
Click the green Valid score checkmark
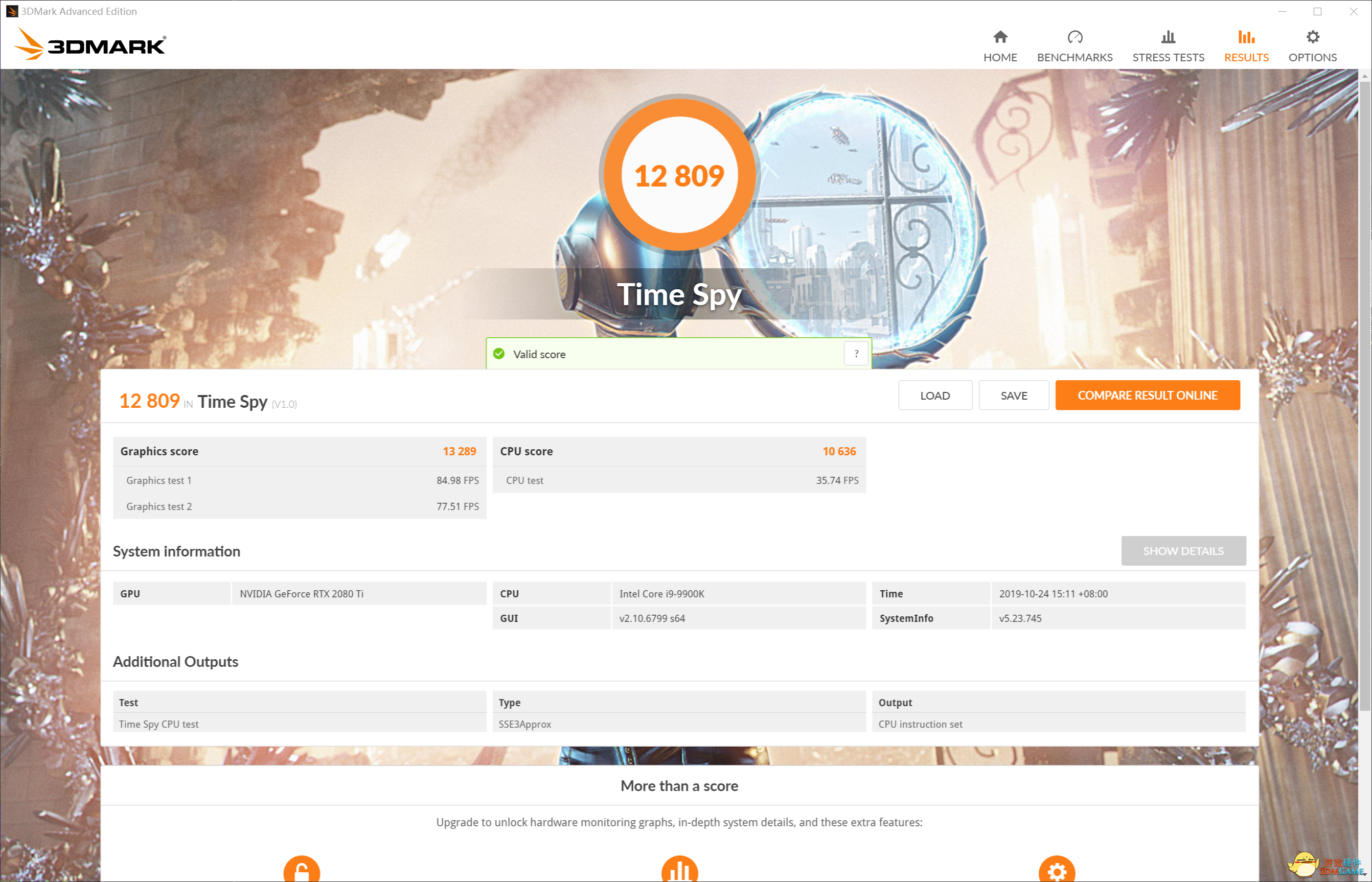(x=499, y=354)
